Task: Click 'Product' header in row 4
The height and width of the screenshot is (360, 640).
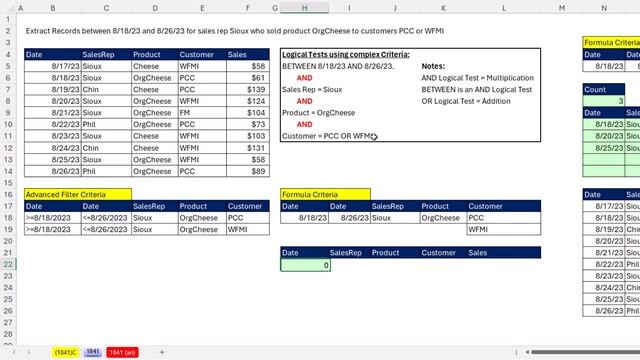Action: coord(155,54)
